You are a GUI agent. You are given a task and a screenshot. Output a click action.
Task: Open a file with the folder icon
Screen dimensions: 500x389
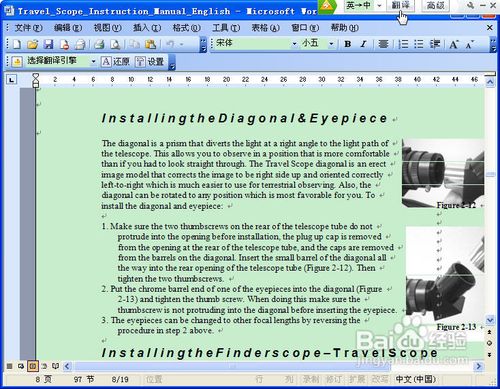pyautogui.click(x=32, y=44)
